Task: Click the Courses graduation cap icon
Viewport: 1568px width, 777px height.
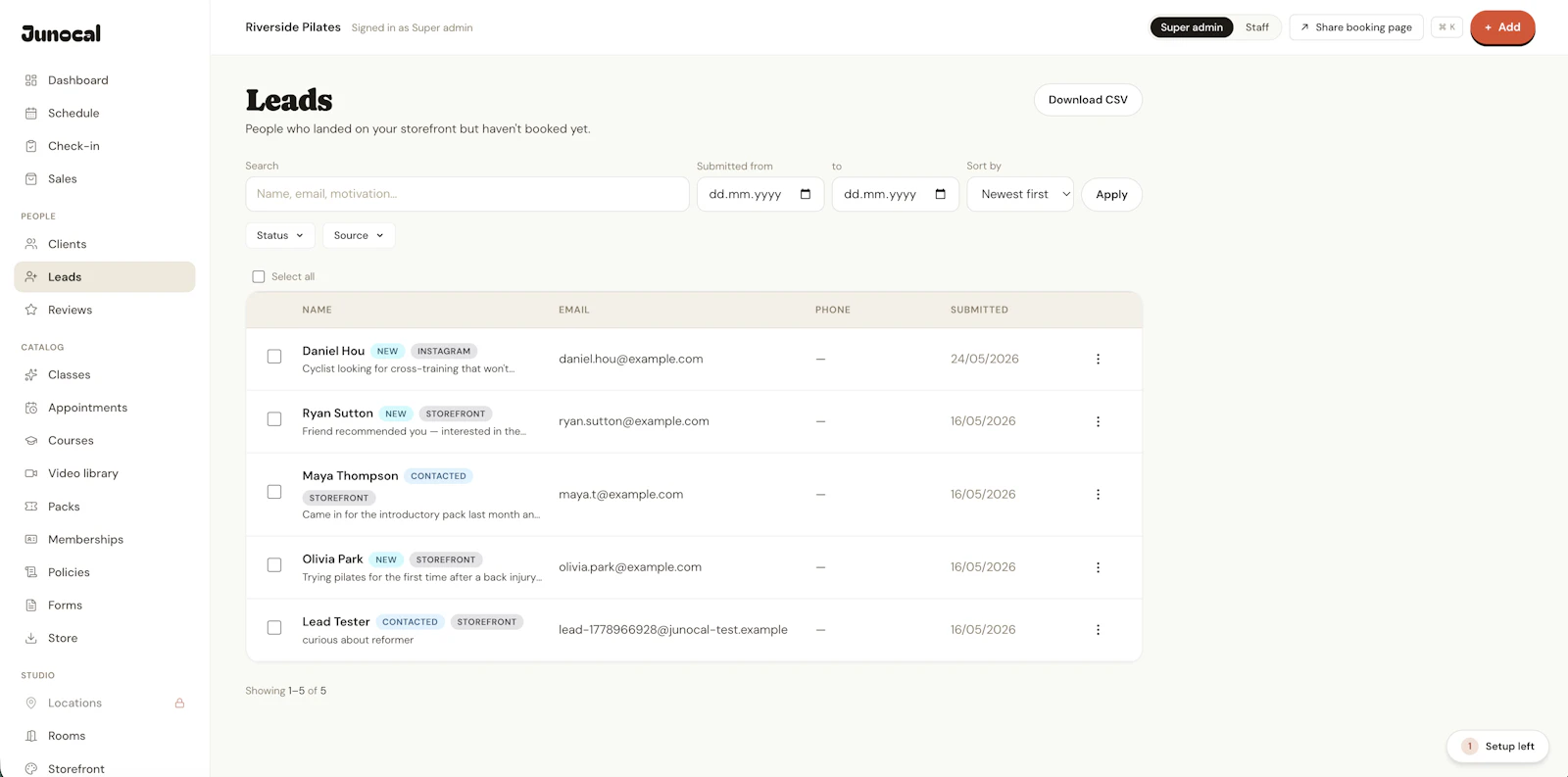Action: 31,441
